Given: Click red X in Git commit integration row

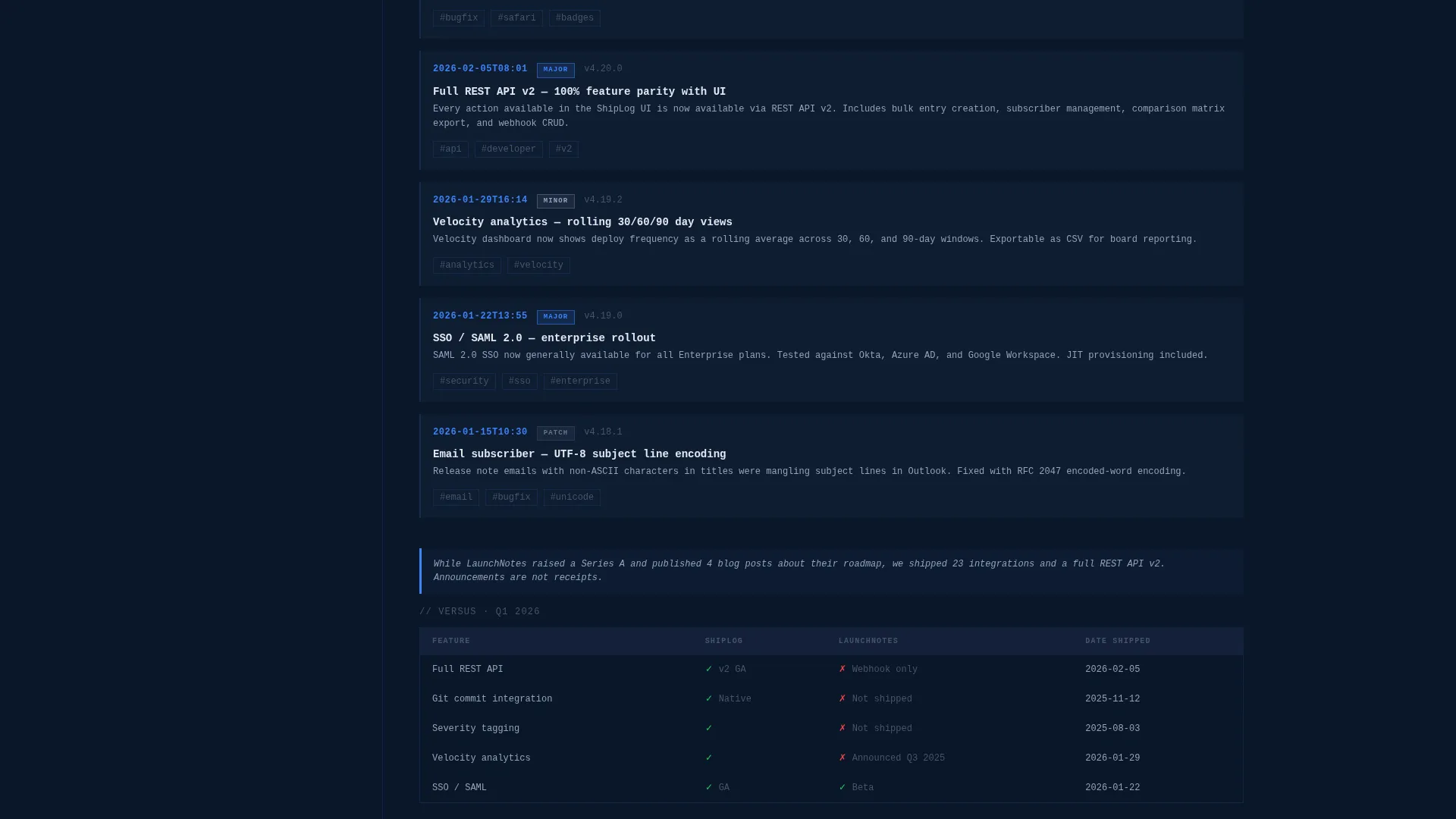Looking at the screenshot, I should tap(843, 699).
